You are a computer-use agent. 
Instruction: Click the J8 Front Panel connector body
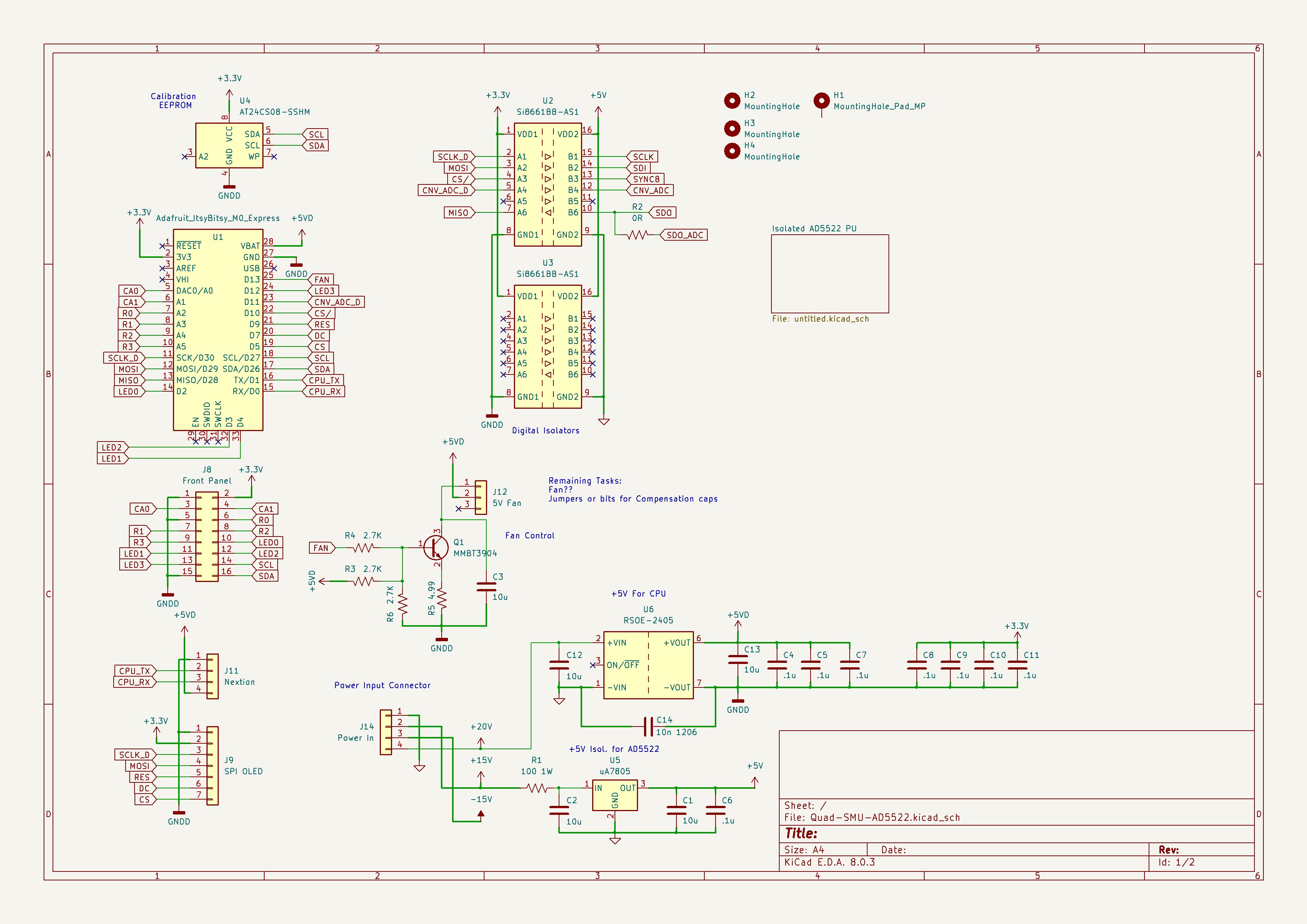pos(206,537)
